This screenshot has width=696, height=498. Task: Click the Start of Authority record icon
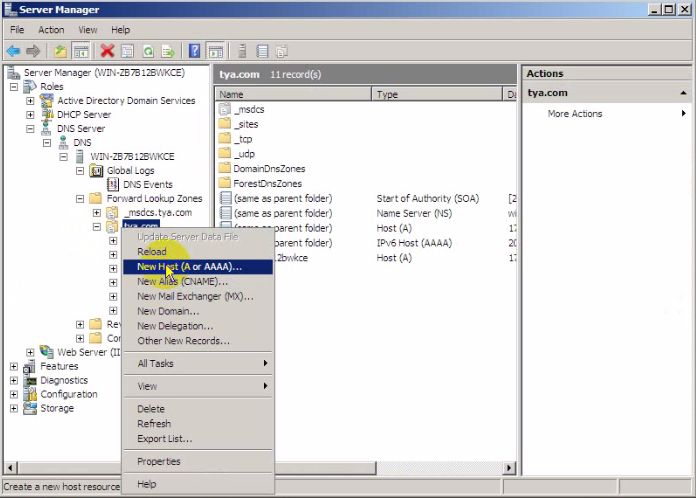tap(225, 198)
